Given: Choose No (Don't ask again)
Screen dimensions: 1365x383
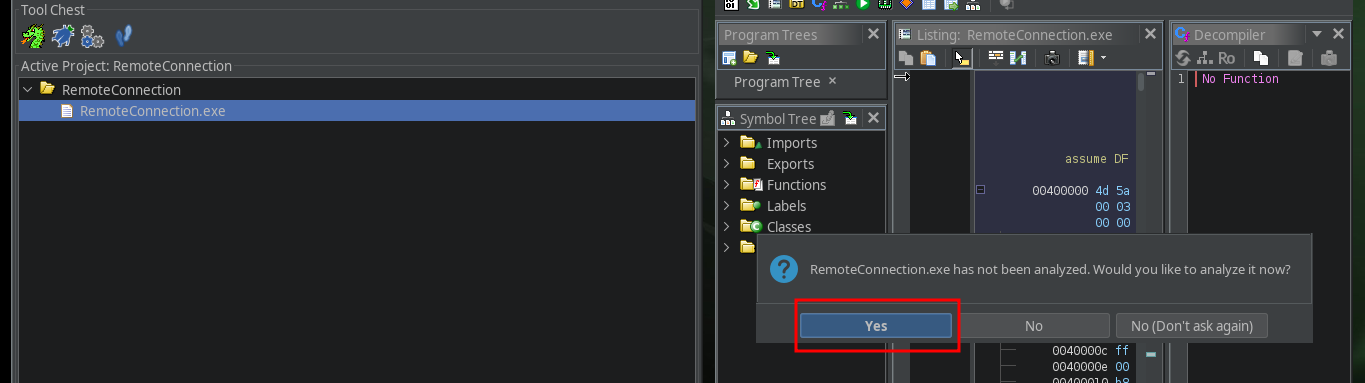Looking at the screenshot, I should 1192,326.
